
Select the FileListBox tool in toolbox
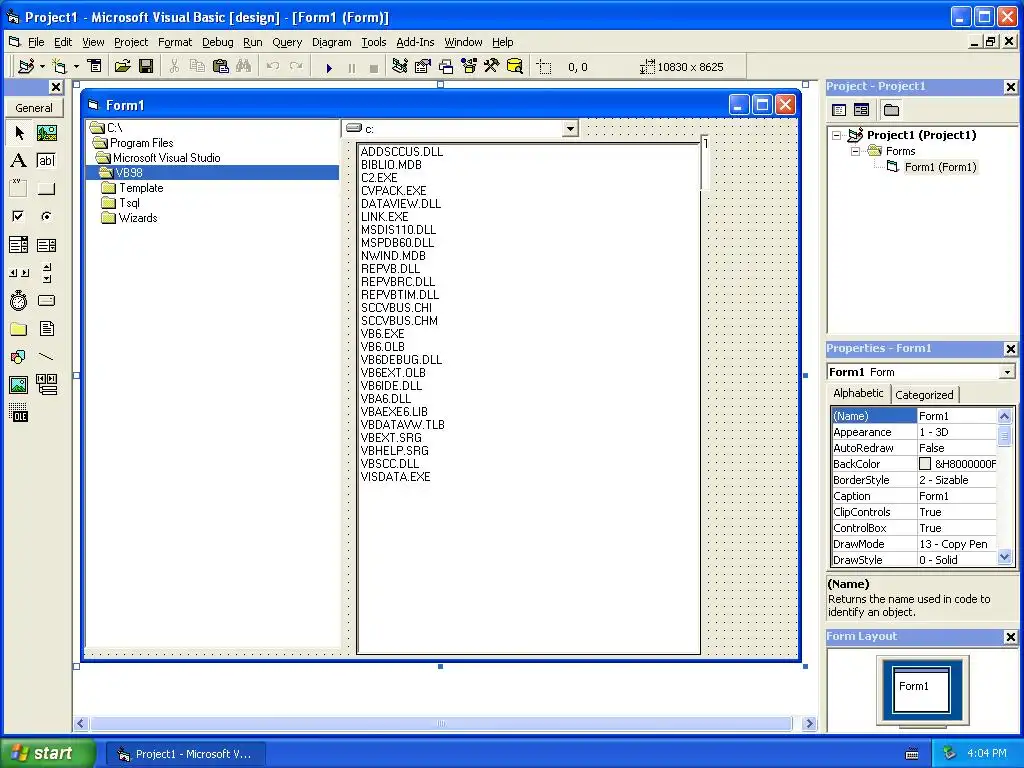point(46,328)
